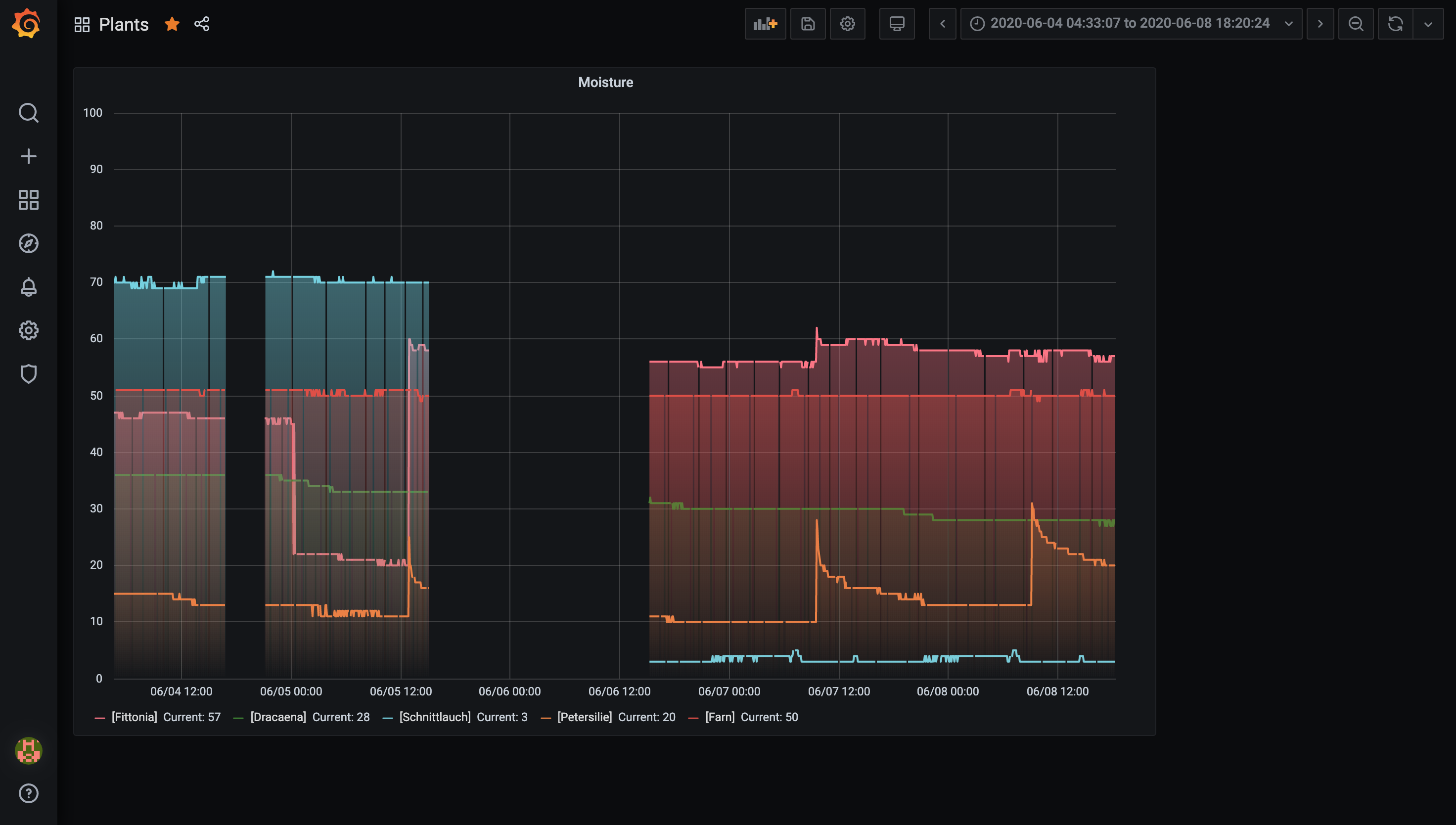This screenshot has height=825, width=1456.
Task: Open Server Admin via the shield icon
Action: [28, 374]
